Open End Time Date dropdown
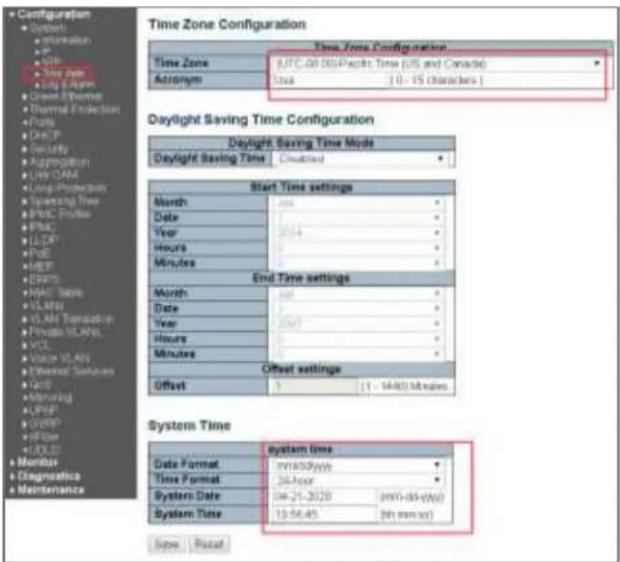The height and width of the screenshot is (562, 620). point(357,308)
